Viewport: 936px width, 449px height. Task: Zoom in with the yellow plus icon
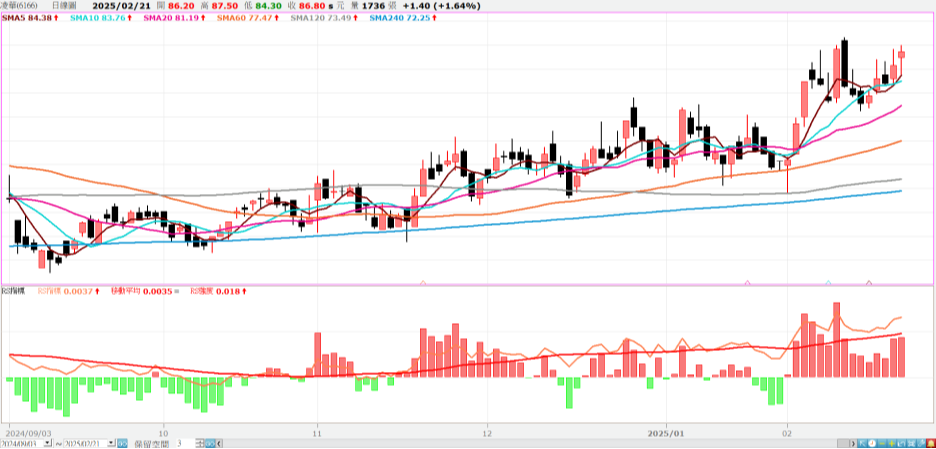tap(892, 444)
